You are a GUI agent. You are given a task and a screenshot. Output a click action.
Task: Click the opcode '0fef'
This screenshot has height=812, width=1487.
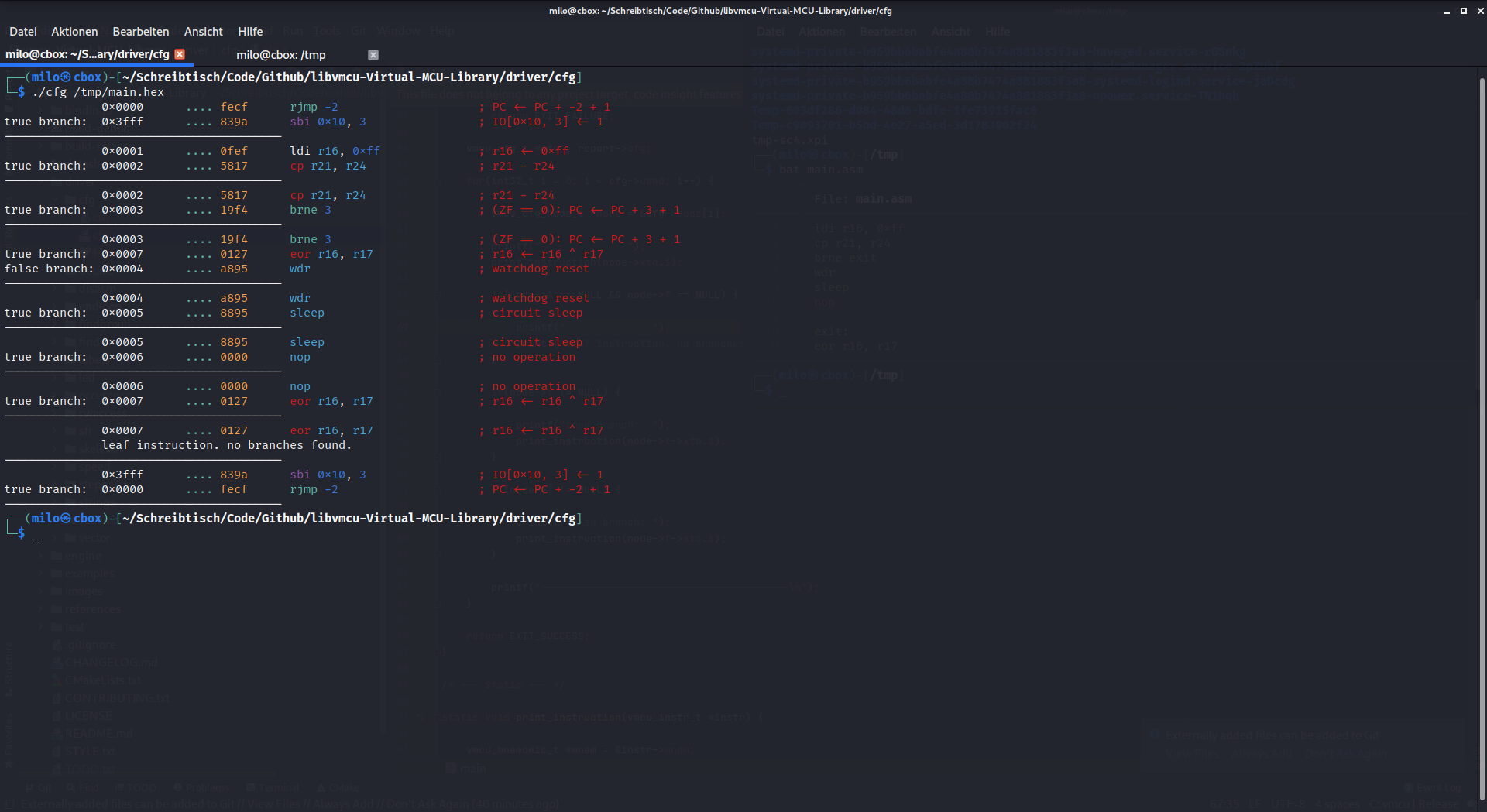click(234, 151)
